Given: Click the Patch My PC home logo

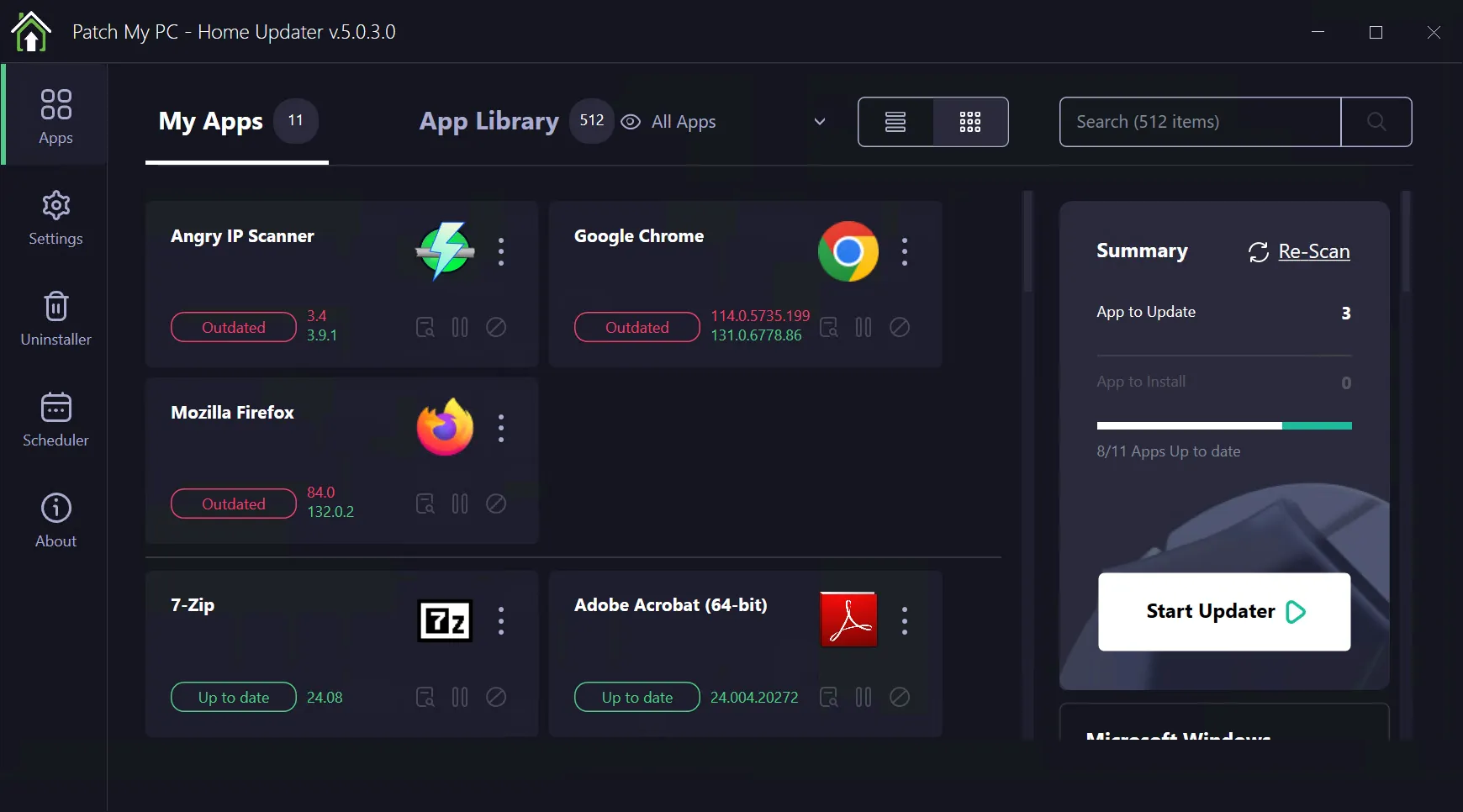Looking at the screenshot, I should [31, 32].
